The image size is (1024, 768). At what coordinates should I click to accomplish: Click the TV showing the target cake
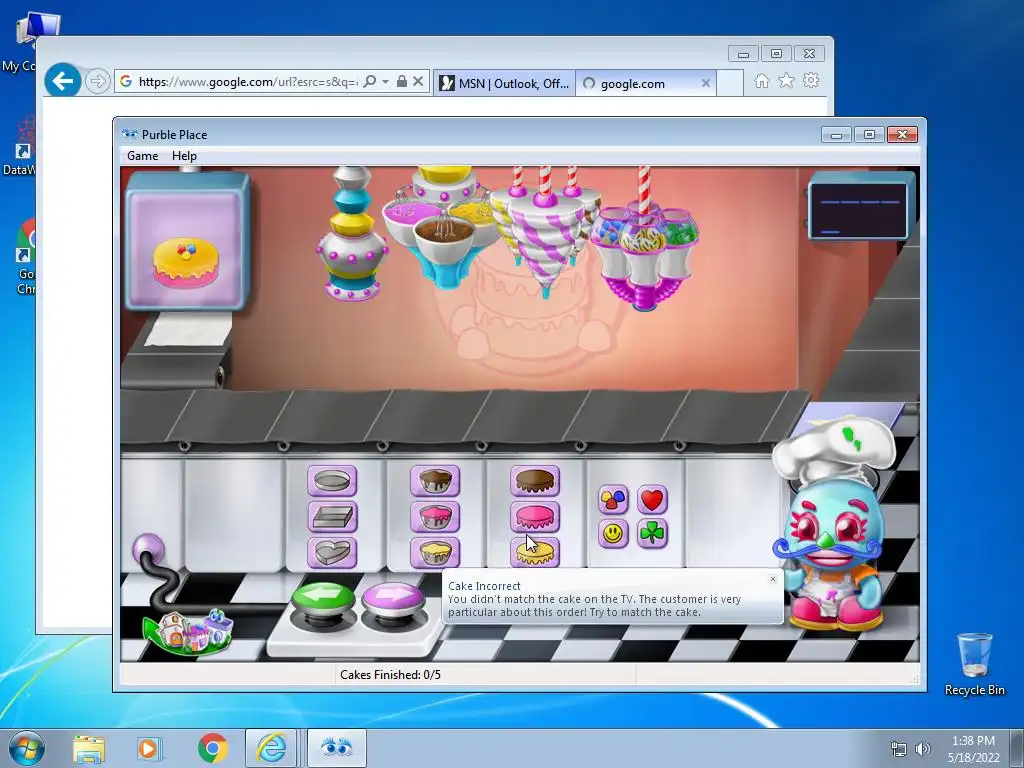[187, 241]
